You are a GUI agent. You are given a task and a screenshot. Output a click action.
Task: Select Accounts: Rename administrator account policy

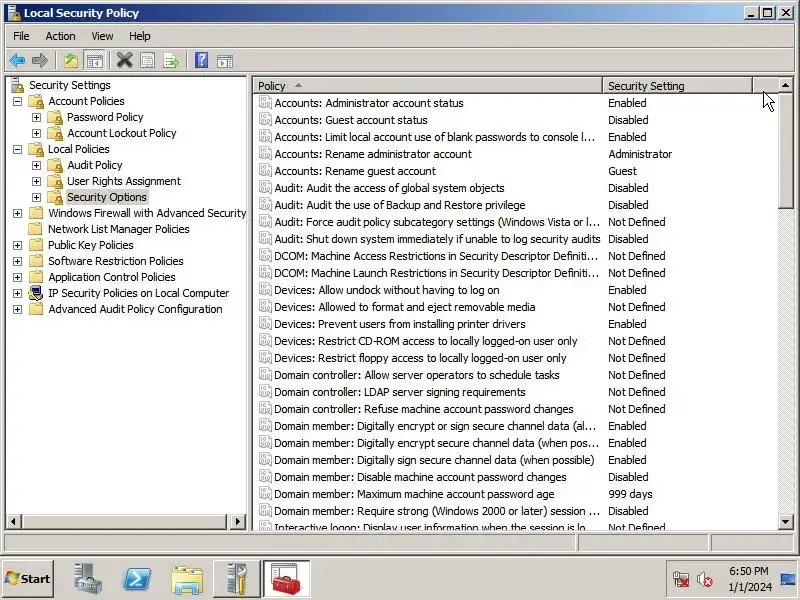[x=373, y=154]
